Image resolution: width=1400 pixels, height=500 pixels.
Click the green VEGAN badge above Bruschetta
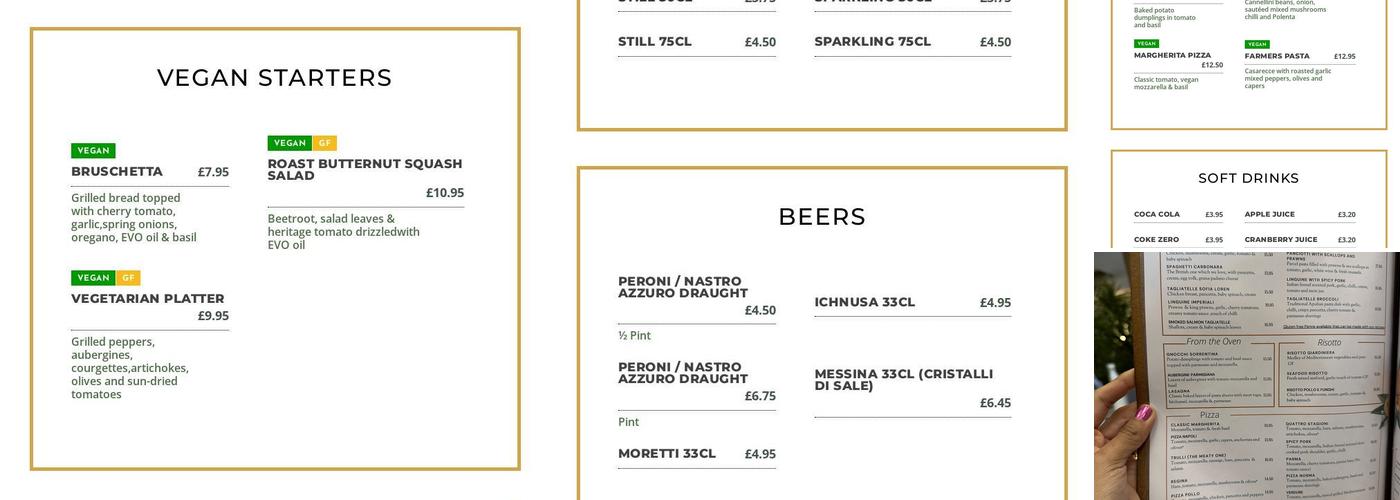(x=93, y=151)
